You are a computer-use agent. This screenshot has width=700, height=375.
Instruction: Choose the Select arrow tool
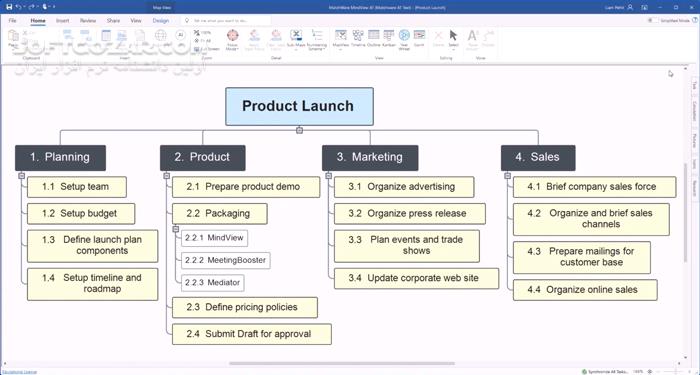tap(453, 38)
